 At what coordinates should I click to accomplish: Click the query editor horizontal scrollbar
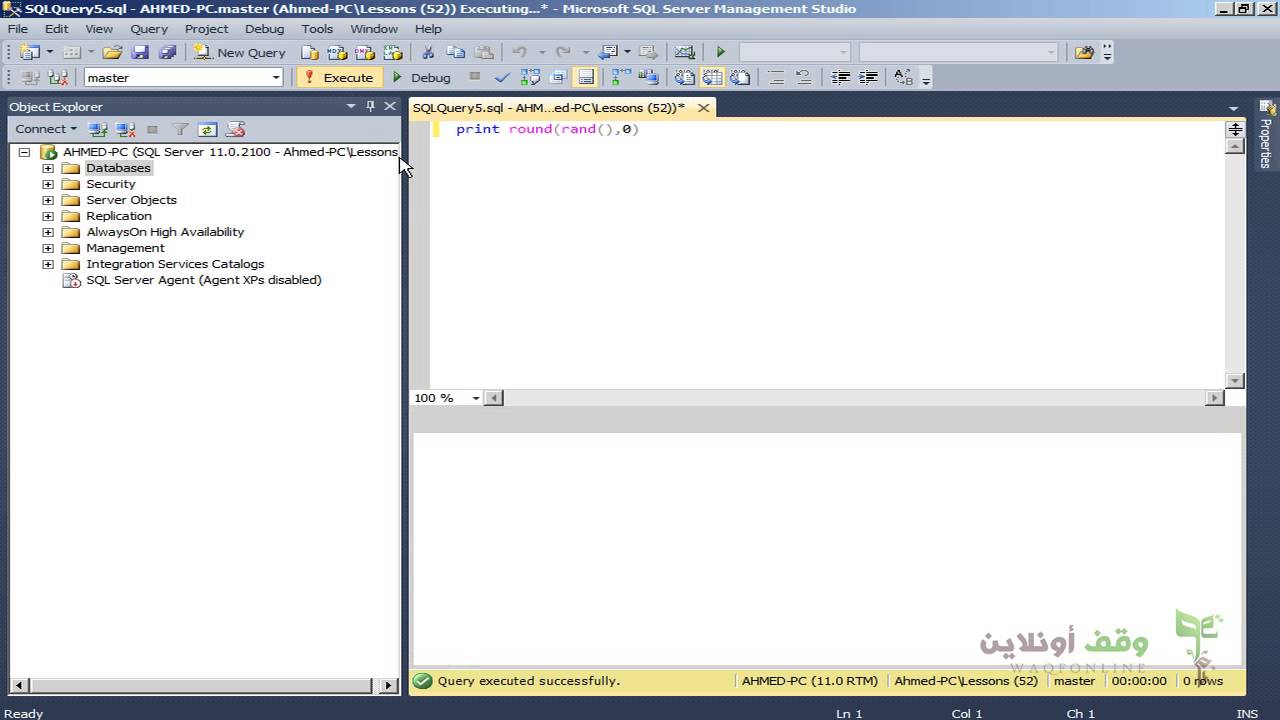click(856, 398)
